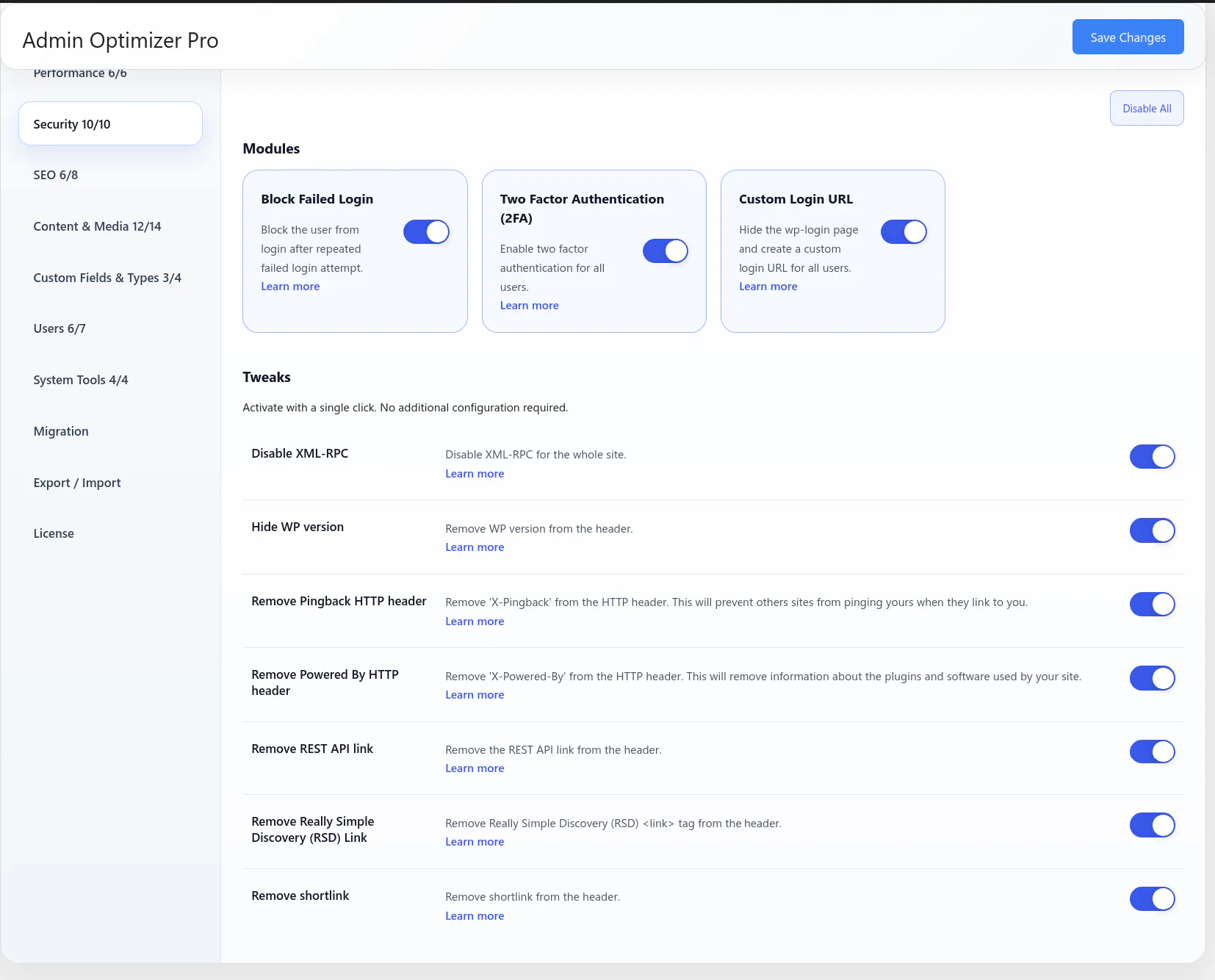Click the Tweaks heading
This screenshot has height=980, width=1215.
point(267,377)
